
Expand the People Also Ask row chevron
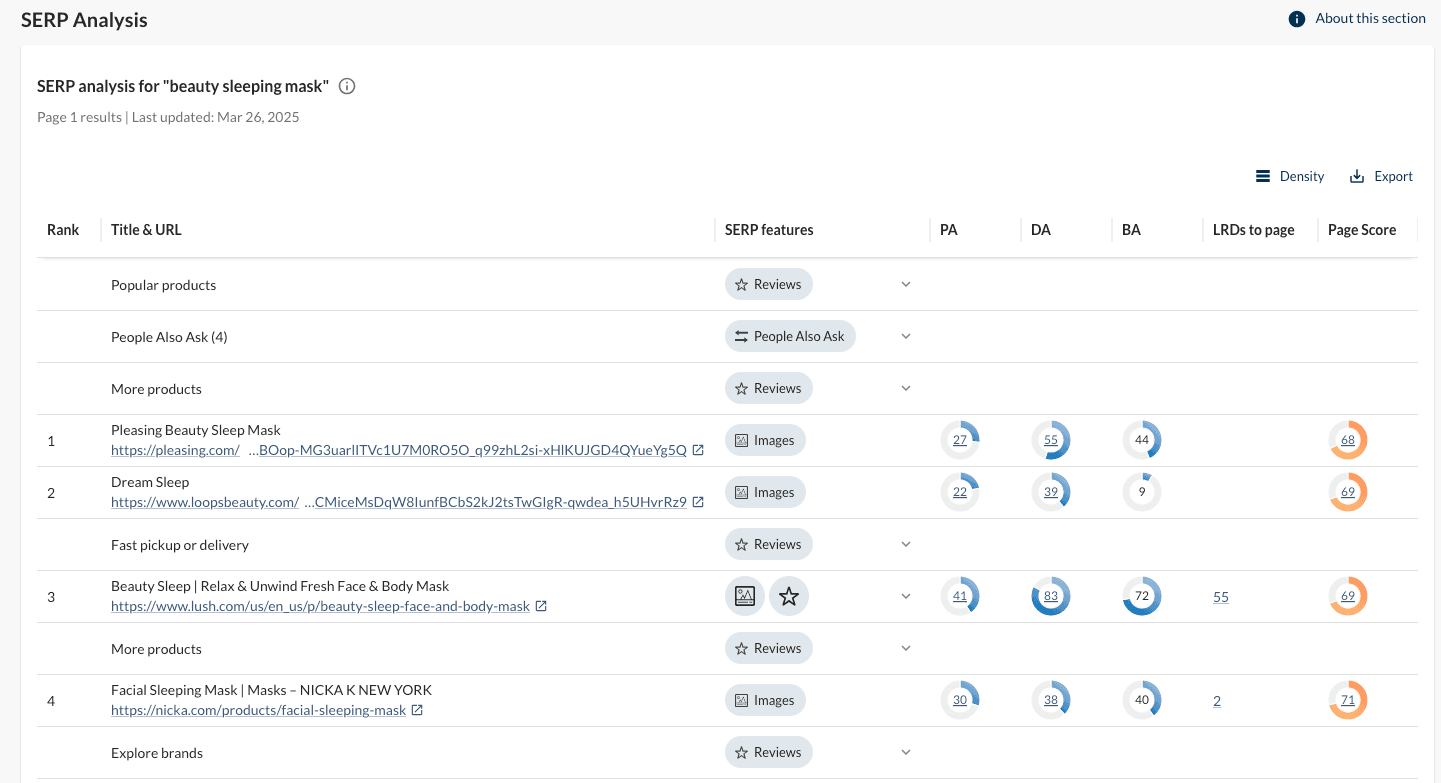(x=906, y=336)
